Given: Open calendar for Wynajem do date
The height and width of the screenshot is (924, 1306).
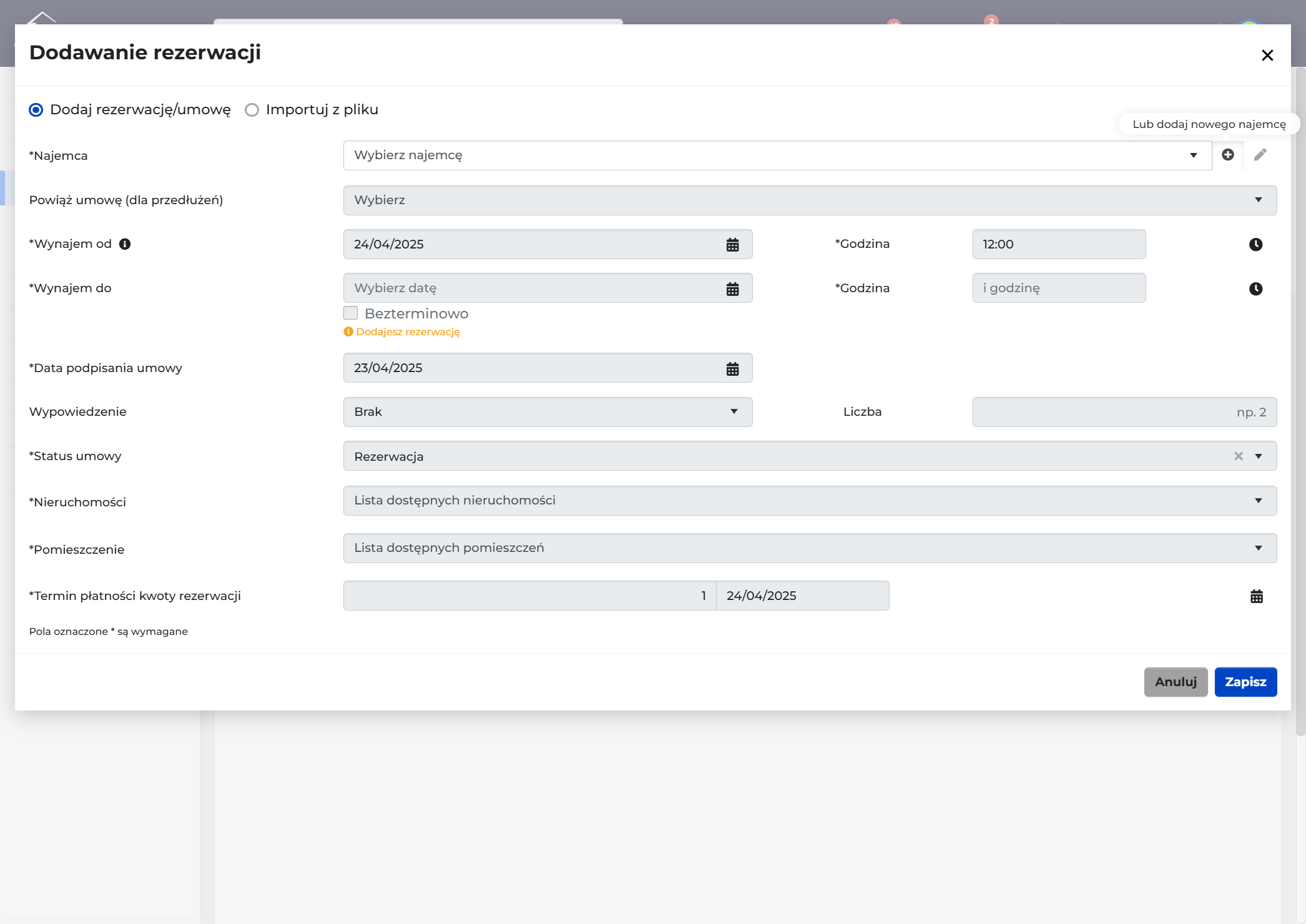Looking at the screenshot, I should click(732, 288).
